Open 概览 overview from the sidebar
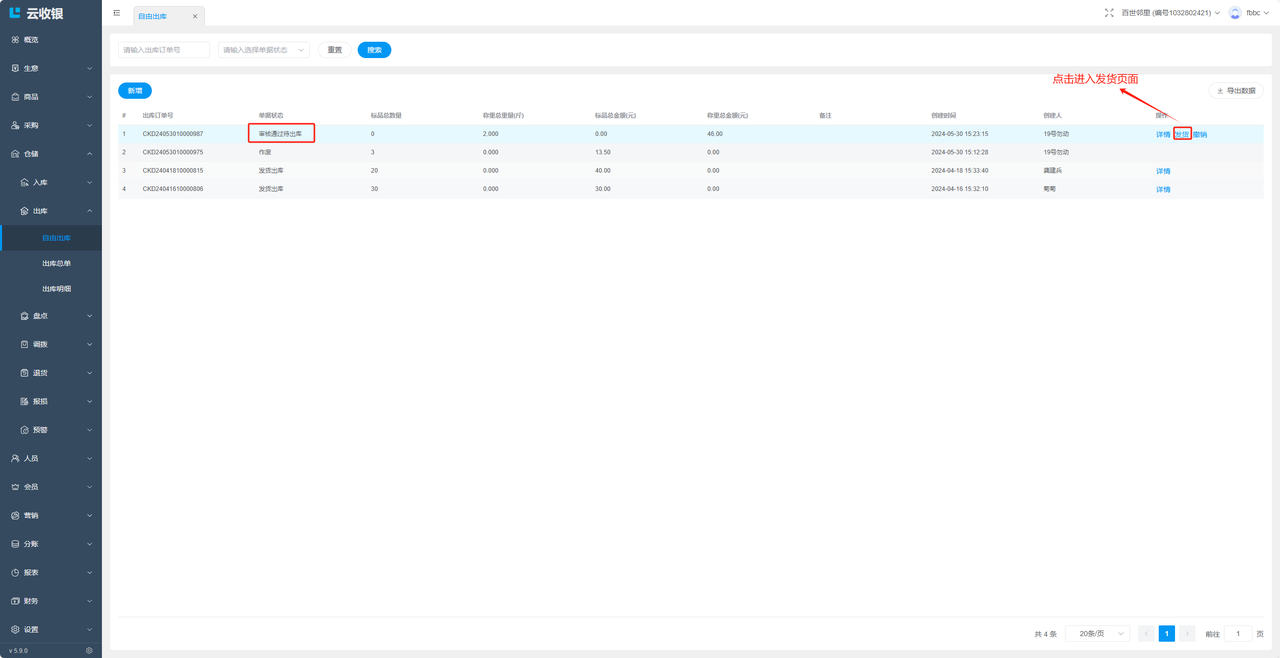 [31, 40]
